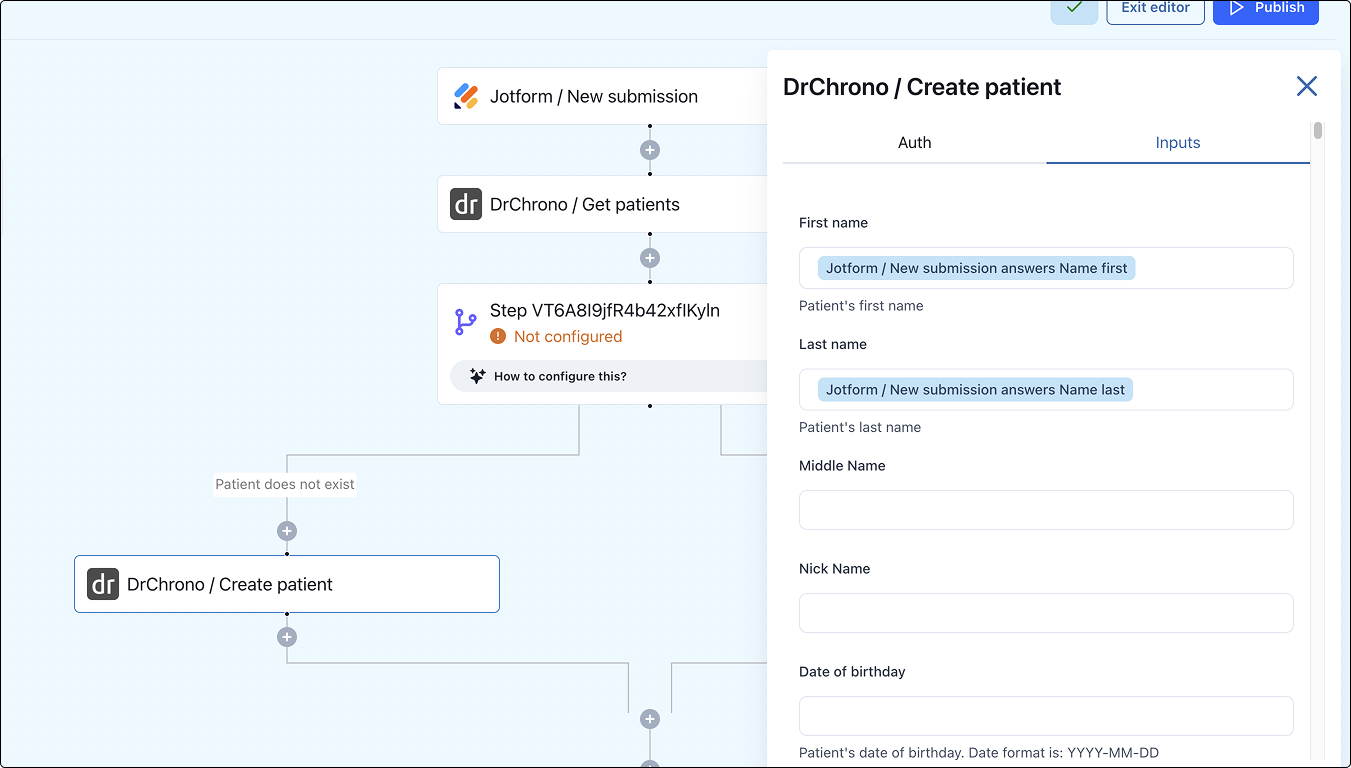Click the Jotform logo icon
The width and height of the screenshot is (1351, 768).
coord(466,96)
